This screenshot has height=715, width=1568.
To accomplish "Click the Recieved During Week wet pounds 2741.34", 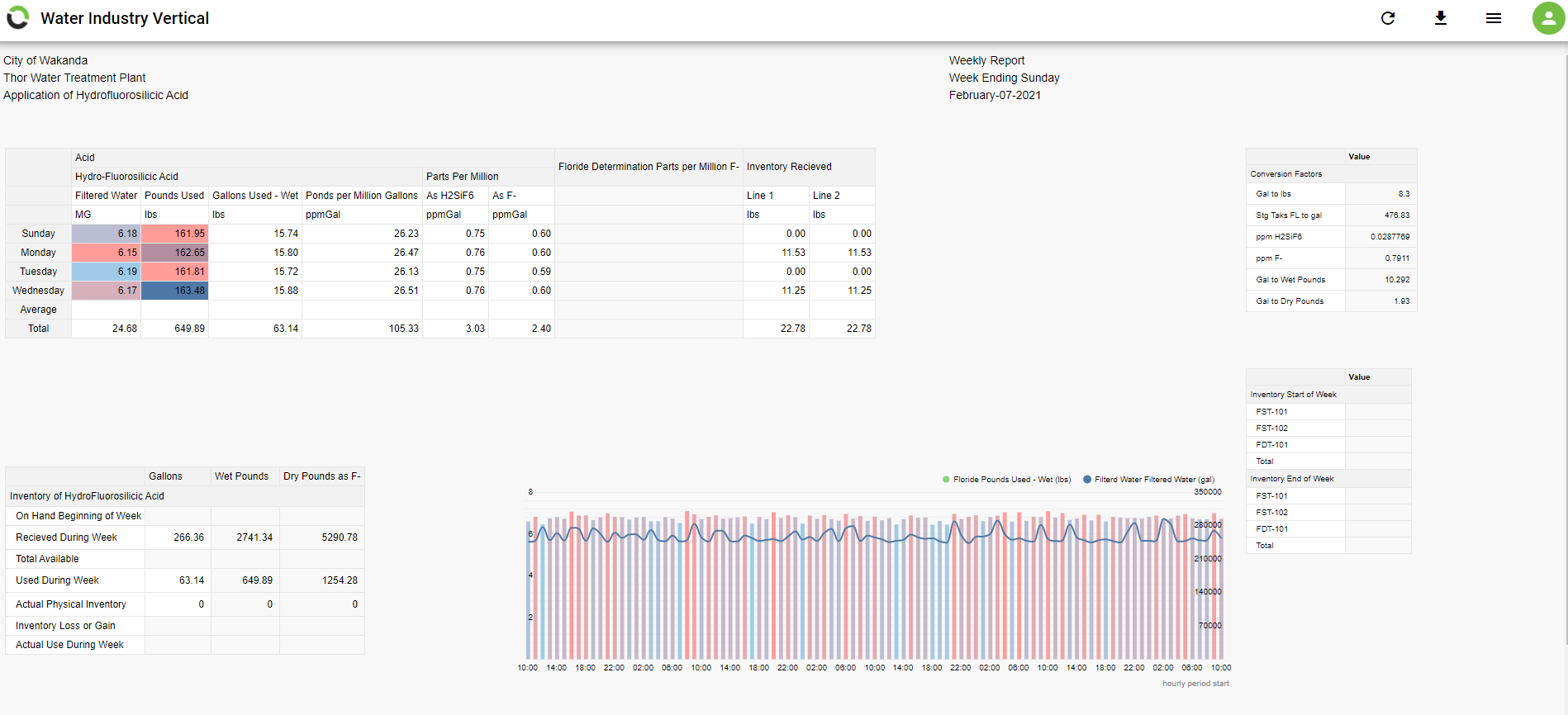I will (245, 537).
